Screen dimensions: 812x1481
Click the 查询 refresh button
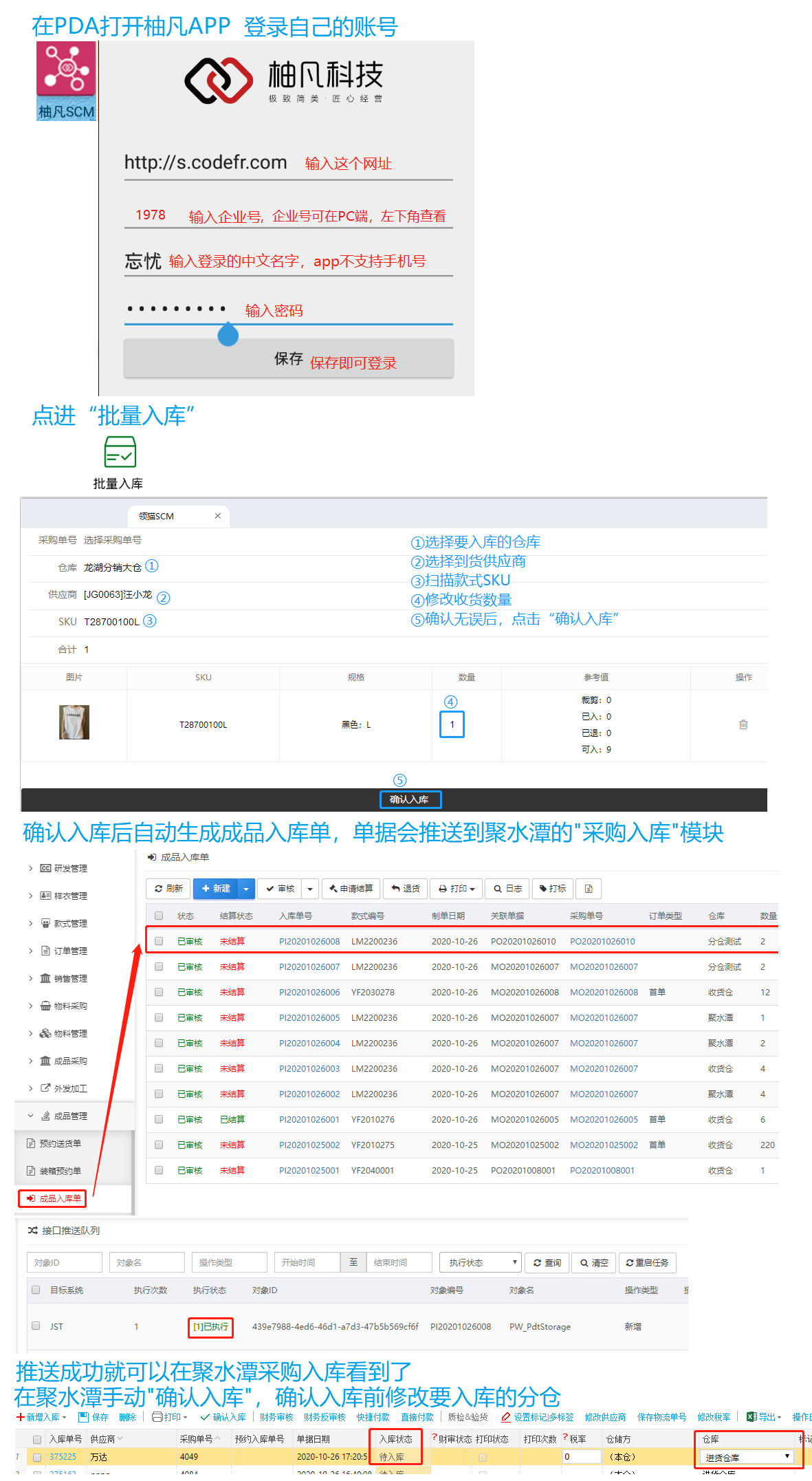[x=547, y=1262]
